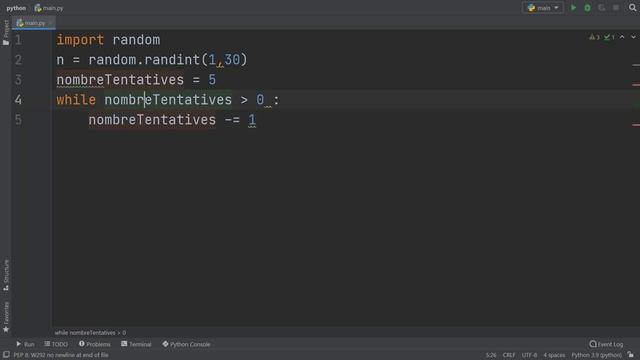640x360 pixels.
Task: Click the word import on line 1
Action: pos(80,40)
